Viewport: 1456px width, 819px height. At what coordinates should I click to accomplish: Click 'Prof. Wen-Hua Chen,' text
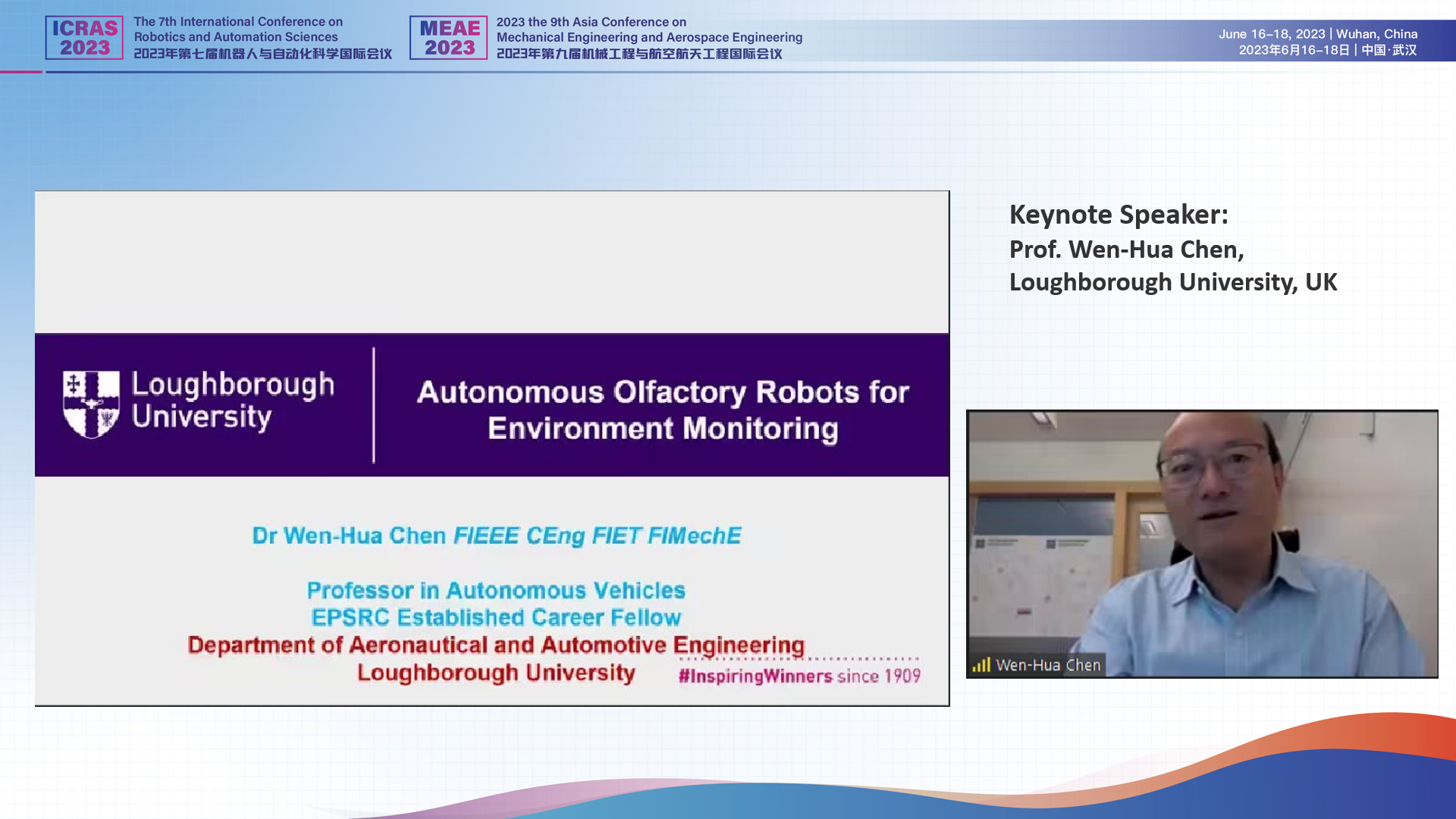pos(1126,249)
